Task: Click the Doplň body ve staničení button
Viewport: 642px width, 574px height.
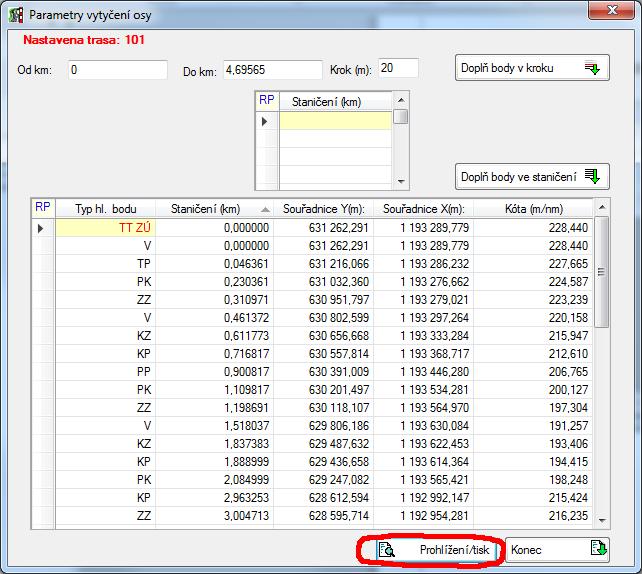Action: pyautogui.click(x=532, y=177)
